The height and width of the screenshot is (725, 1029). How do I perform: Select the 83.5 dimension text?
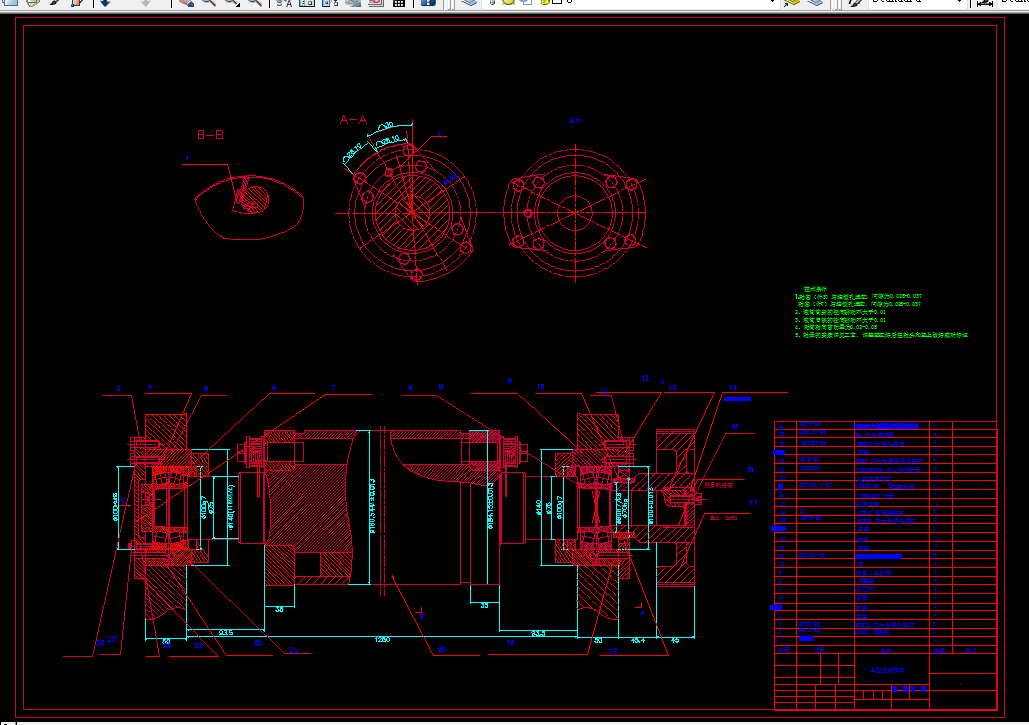538,633
